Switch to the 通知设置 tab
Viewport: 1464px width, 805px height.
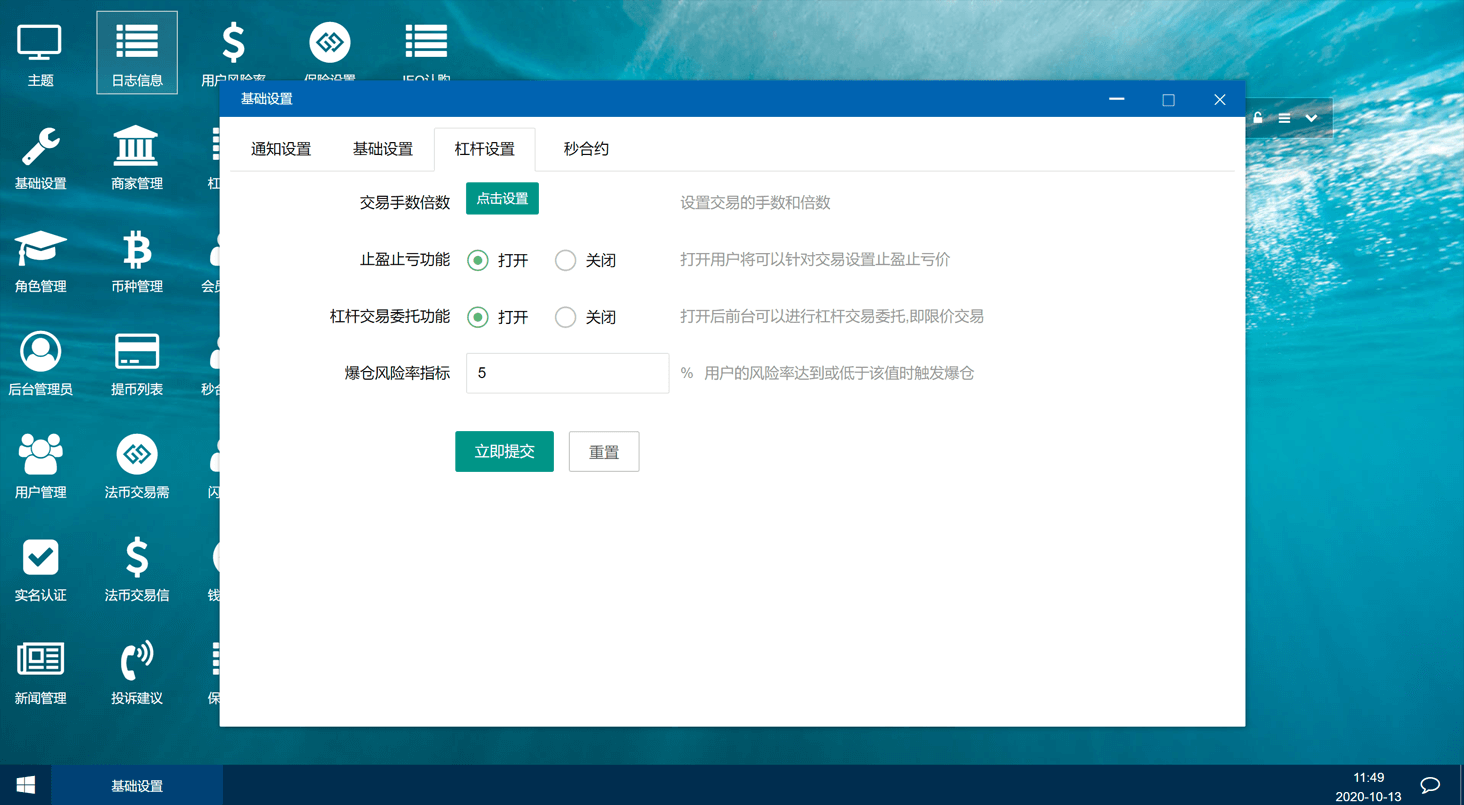281,149
